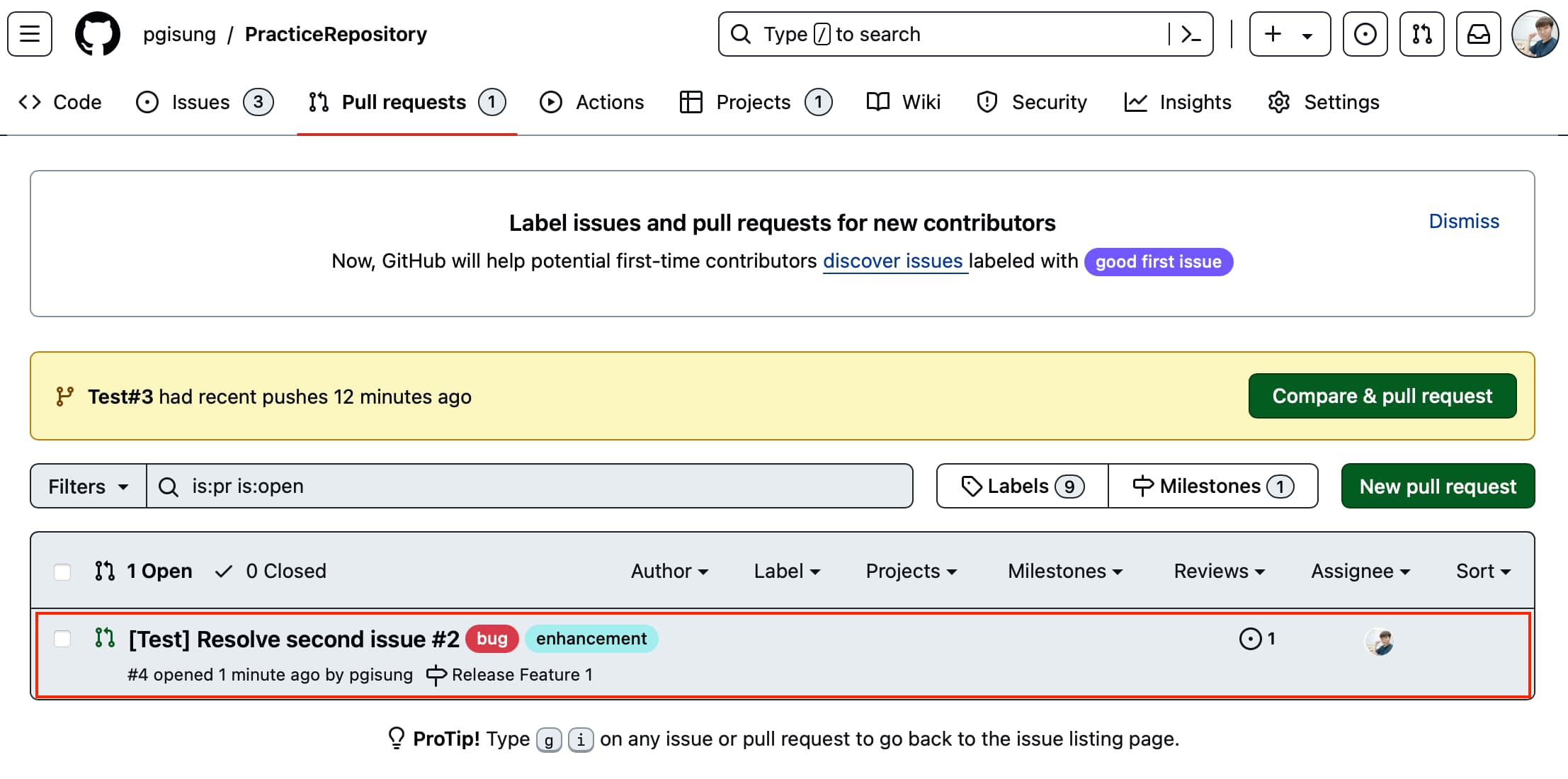This screenshot has height=779, width=1568.
Task: Click the open pull request status icon in row
Action: [x=105, y=638]
